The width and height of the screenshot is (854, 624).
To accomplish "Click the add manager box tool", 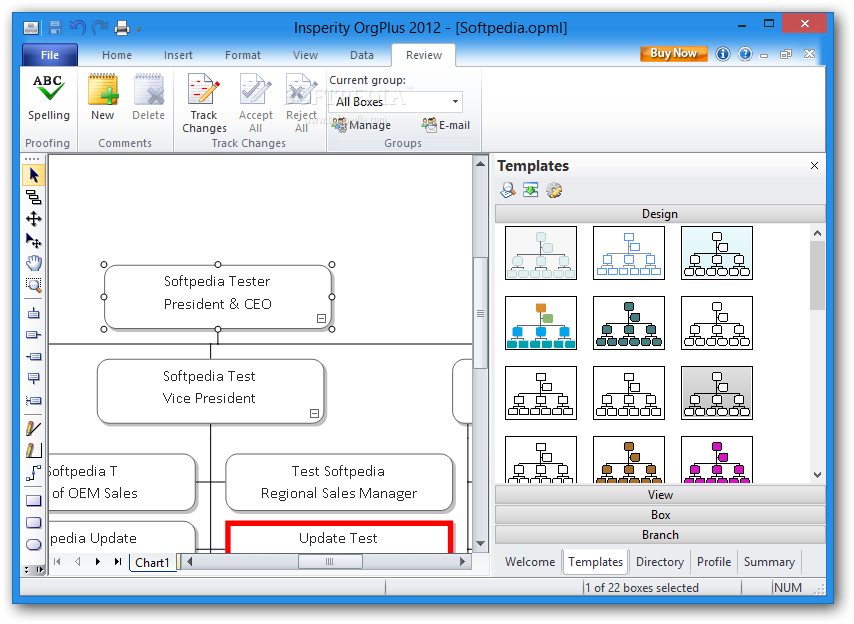I will [x=34, y=313].
